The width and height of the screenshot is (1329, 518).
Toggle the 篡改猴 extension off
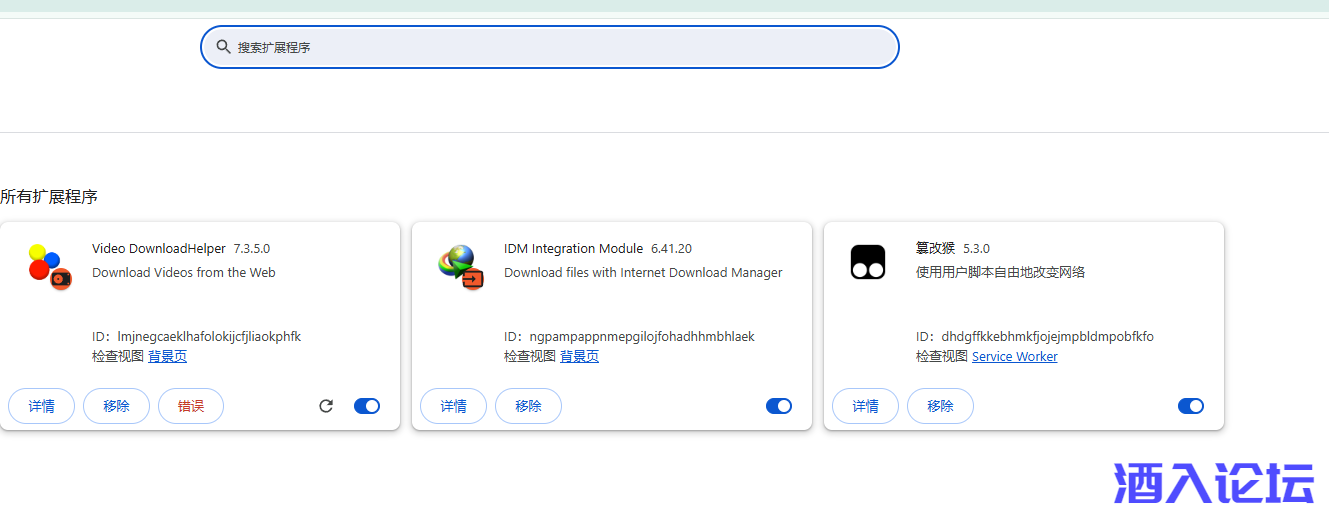click(x=1191, y=406)
